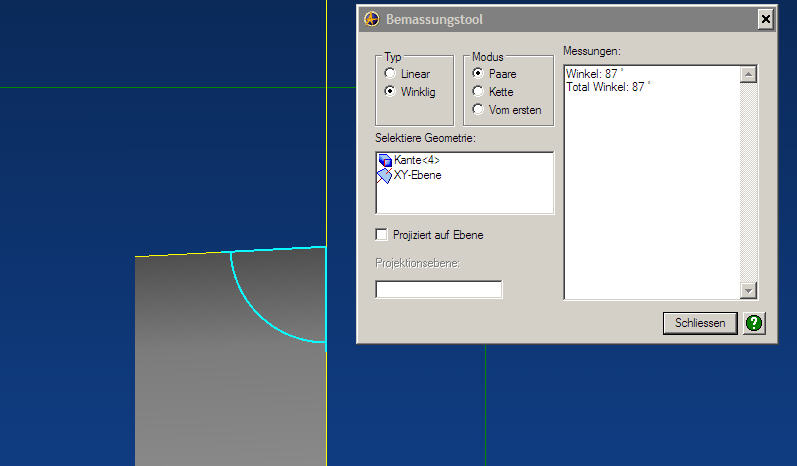The image size is (797, 466).
Task: Open help with the green question mark icon
Action: pyautogui.click(x=754, y=323)
